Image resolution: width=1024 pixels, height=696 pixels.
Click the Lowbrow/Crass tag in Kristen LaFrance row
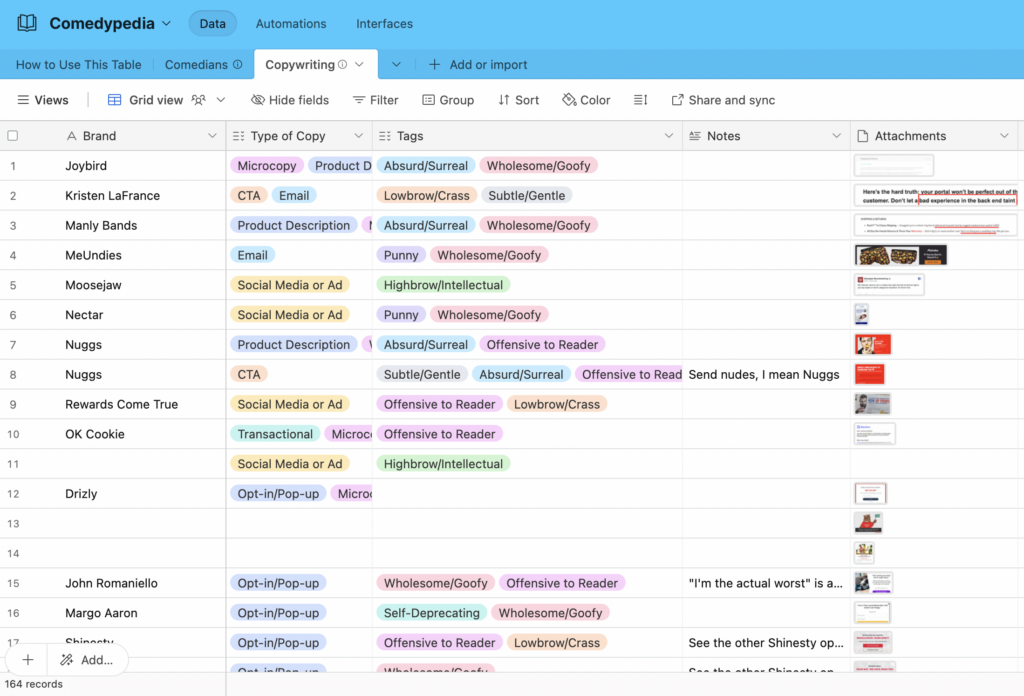(x=426, y=195)
